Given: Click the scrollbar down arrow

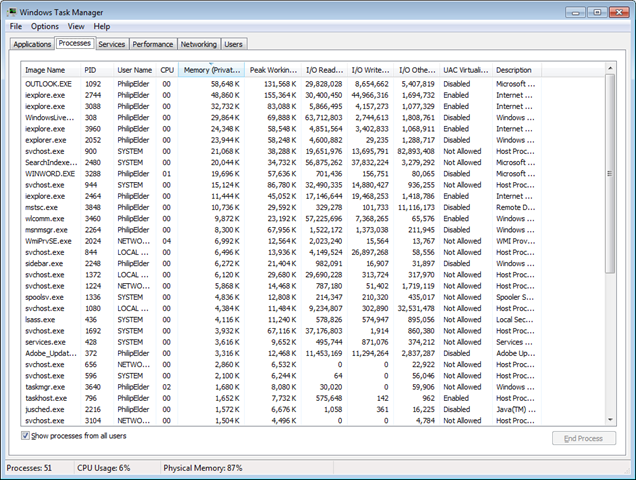Looking at the screenshot, I should click(610, 420).
